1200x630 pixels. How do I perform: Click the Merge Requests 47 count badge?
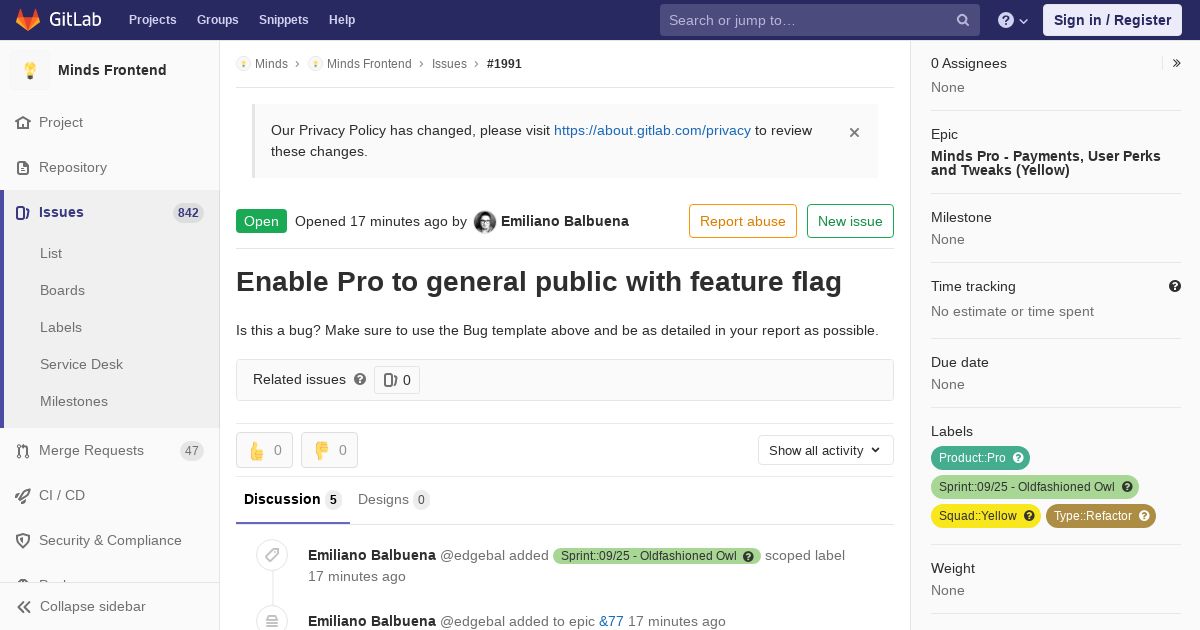(192, 451)
